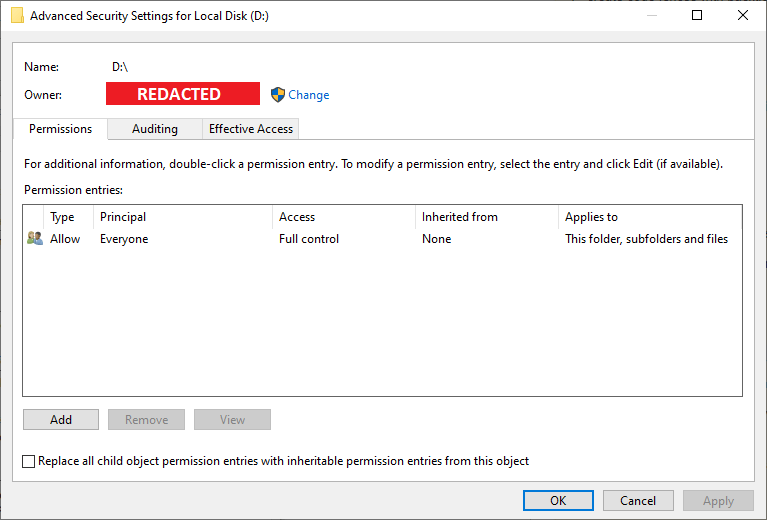Click the Applies to column header
Screen dimensions: 767x520
(591, 217)
